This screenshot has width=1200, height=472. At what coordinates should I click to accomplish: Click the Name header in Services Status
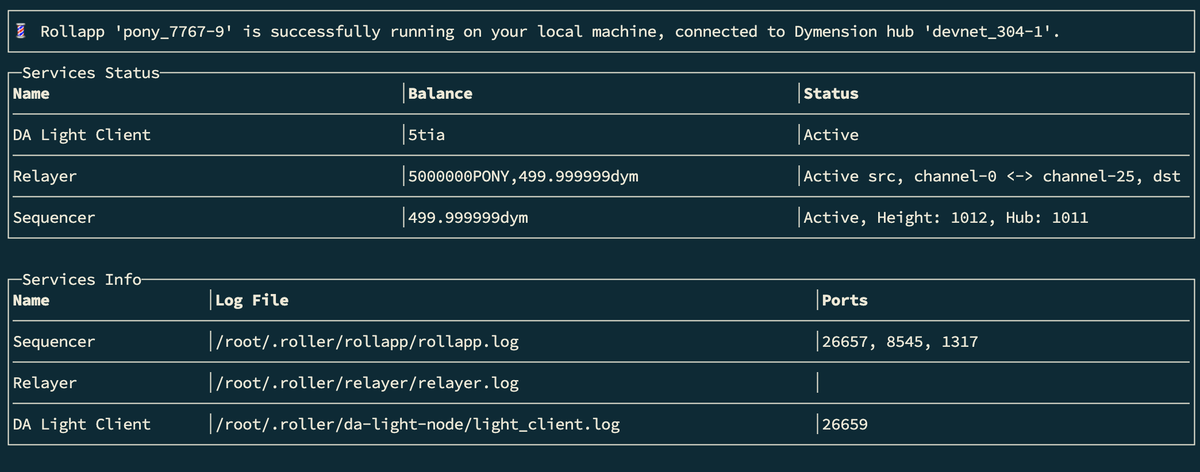pos(31,93)
